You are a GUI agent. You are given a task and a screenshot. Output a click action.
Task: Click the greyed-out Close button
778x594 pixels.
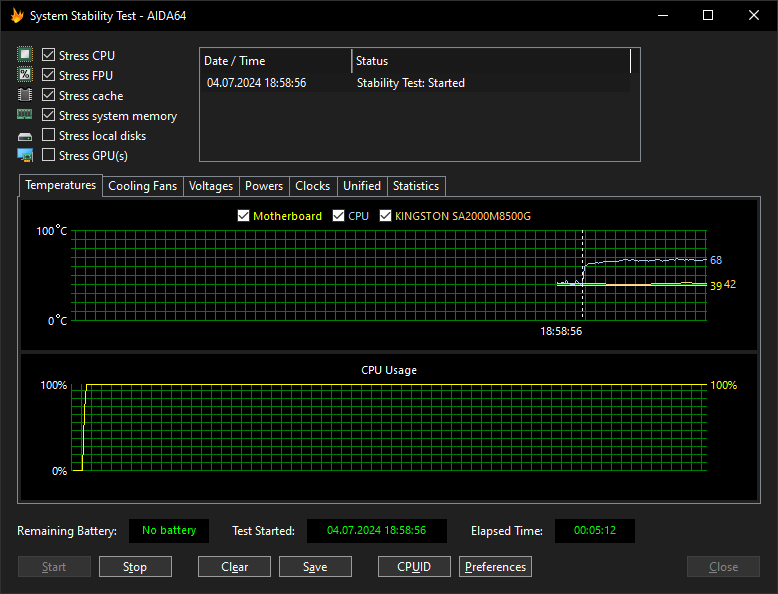click(x=723, y=567)
